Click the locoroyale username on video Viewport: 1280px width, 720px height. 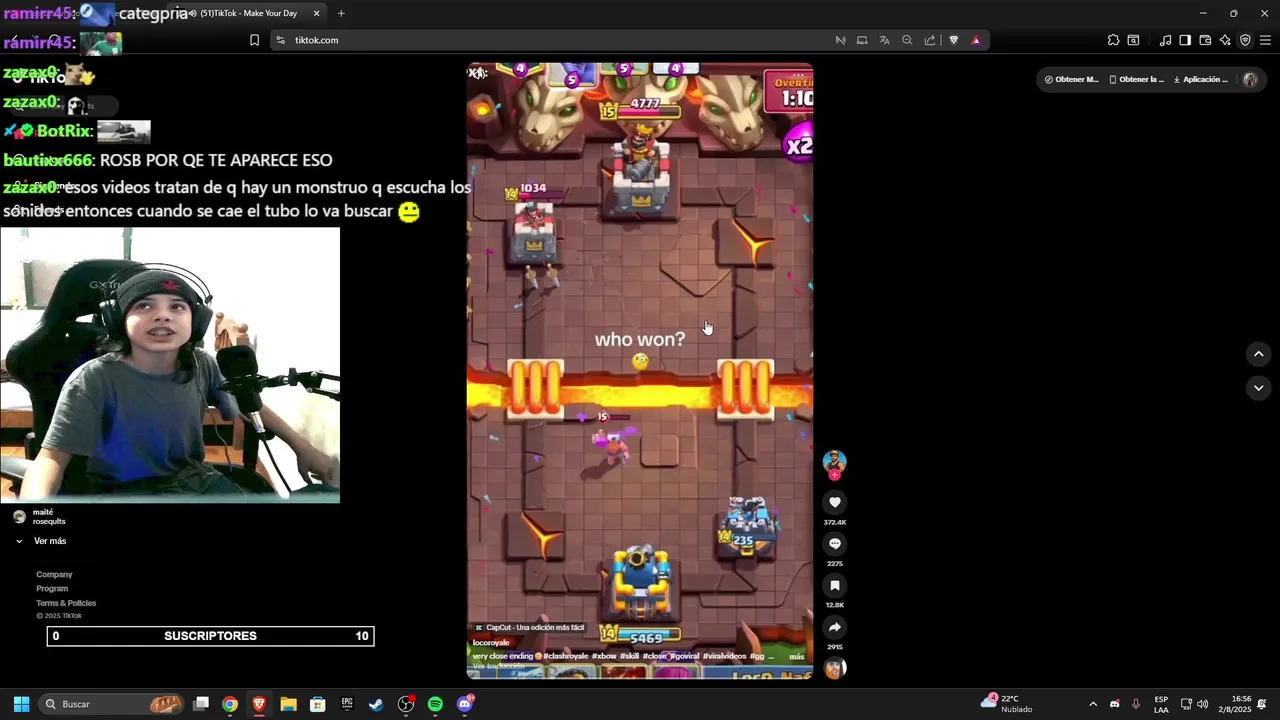click(x=491, y=643)
